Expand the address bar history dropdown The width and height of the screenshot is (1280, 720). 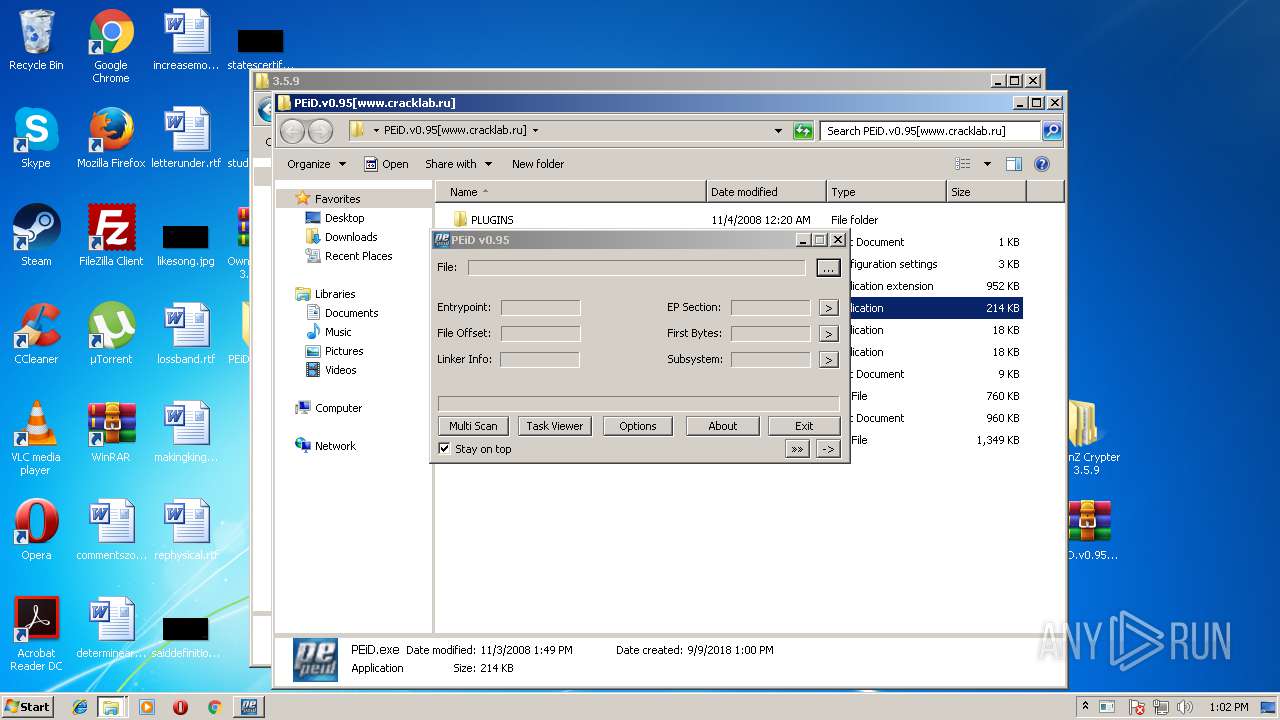pyautogui.click(x=778, y=131)
